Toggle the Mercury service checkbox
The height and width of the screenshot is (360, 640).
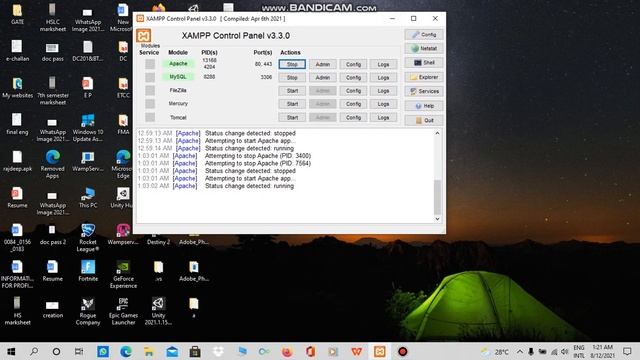(150, 104)
